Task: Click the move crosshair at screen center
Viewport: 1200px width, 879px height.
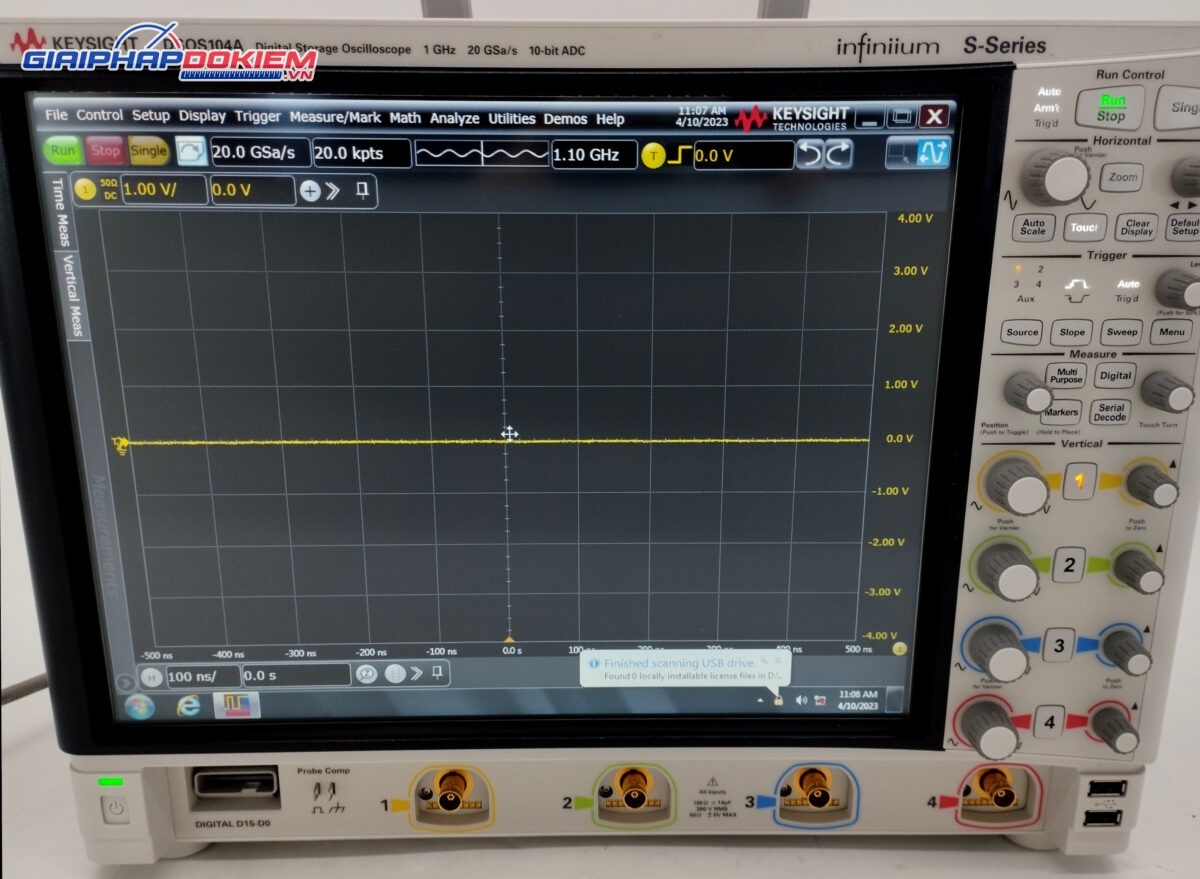Action: coord(509,433)
